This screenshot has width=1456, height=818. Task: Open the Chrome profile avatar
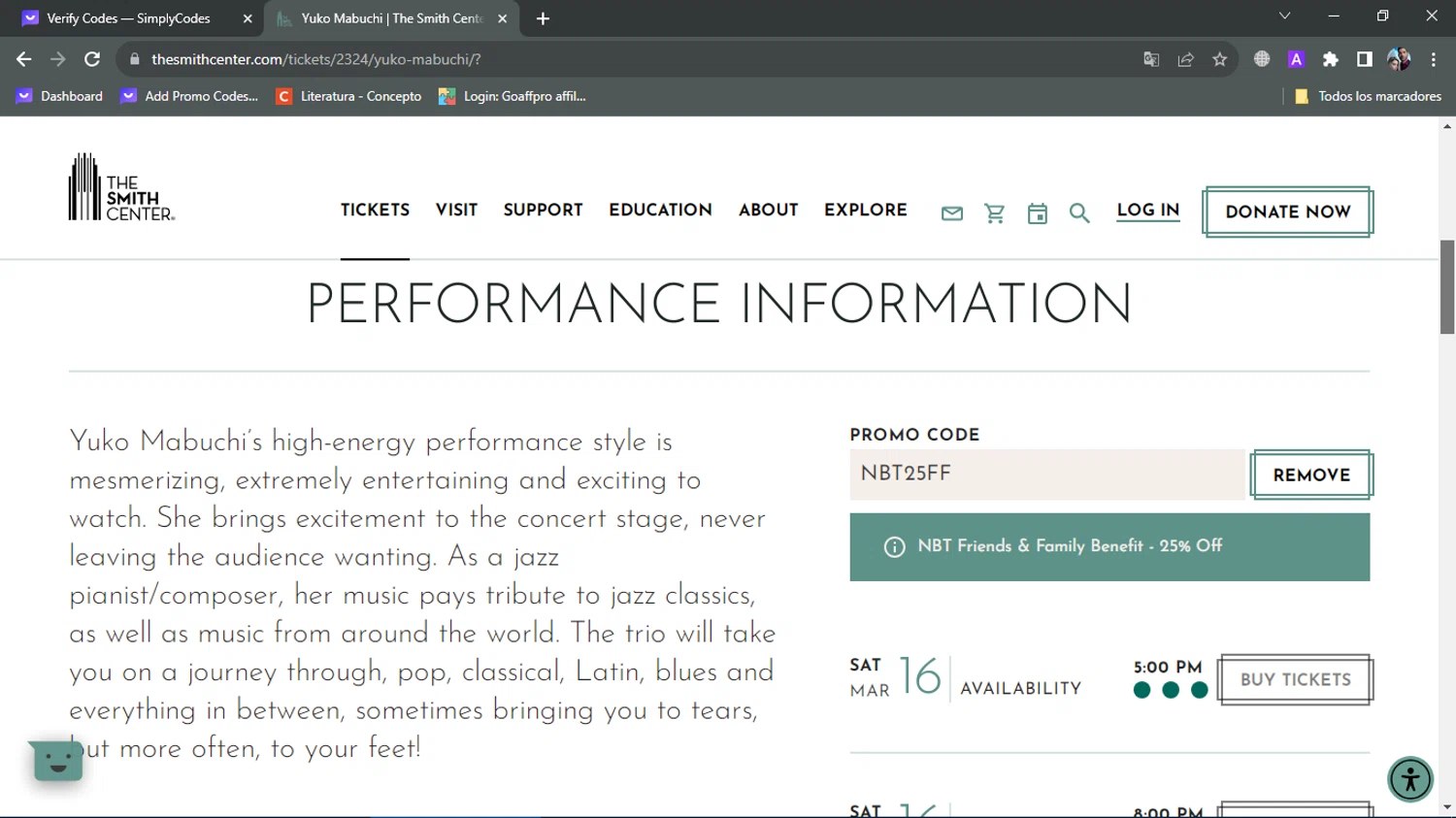[x=1399, y=59]
